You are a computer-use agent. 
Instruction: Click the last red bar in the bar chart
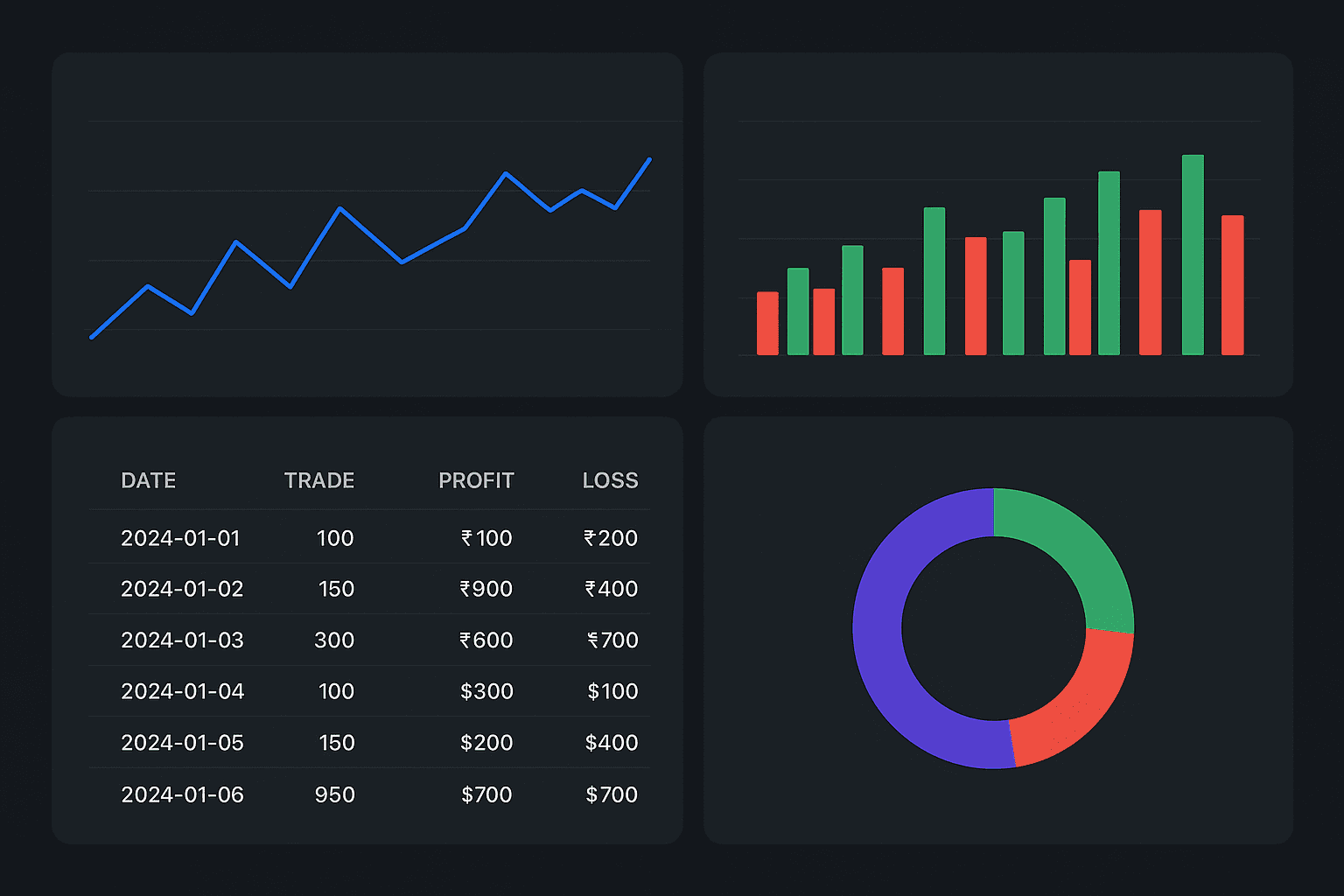point(1234,284)
